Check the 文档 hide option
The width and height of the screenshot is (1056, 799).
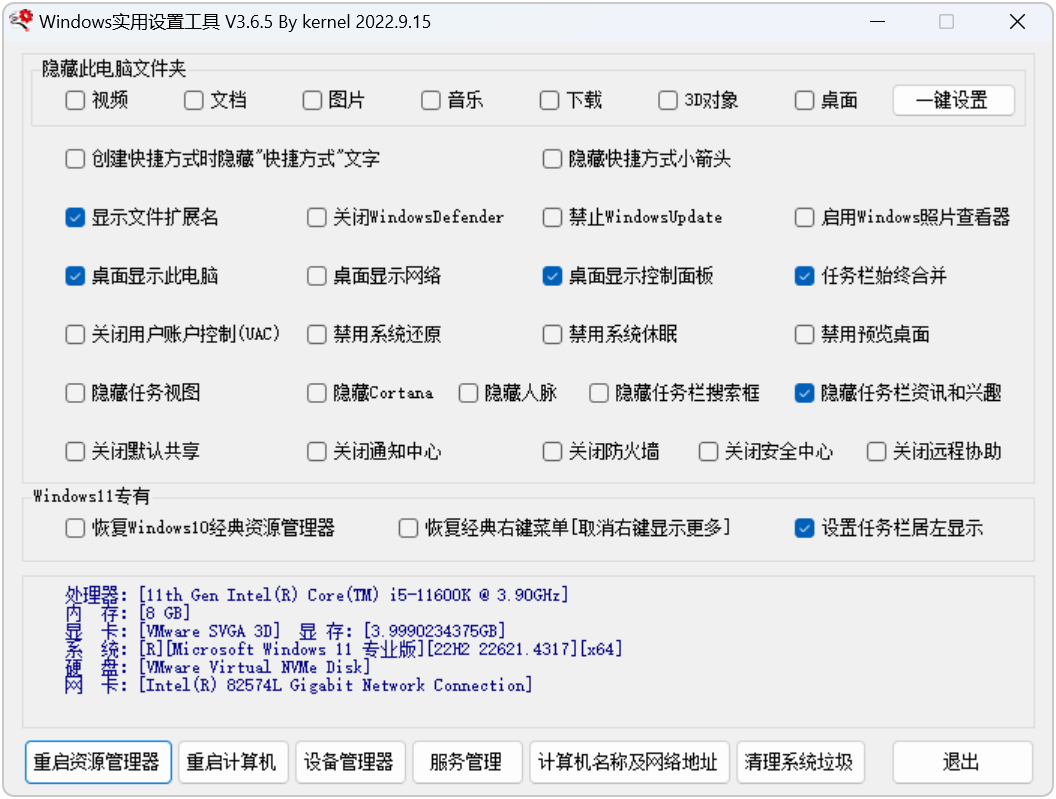point(193,100)
